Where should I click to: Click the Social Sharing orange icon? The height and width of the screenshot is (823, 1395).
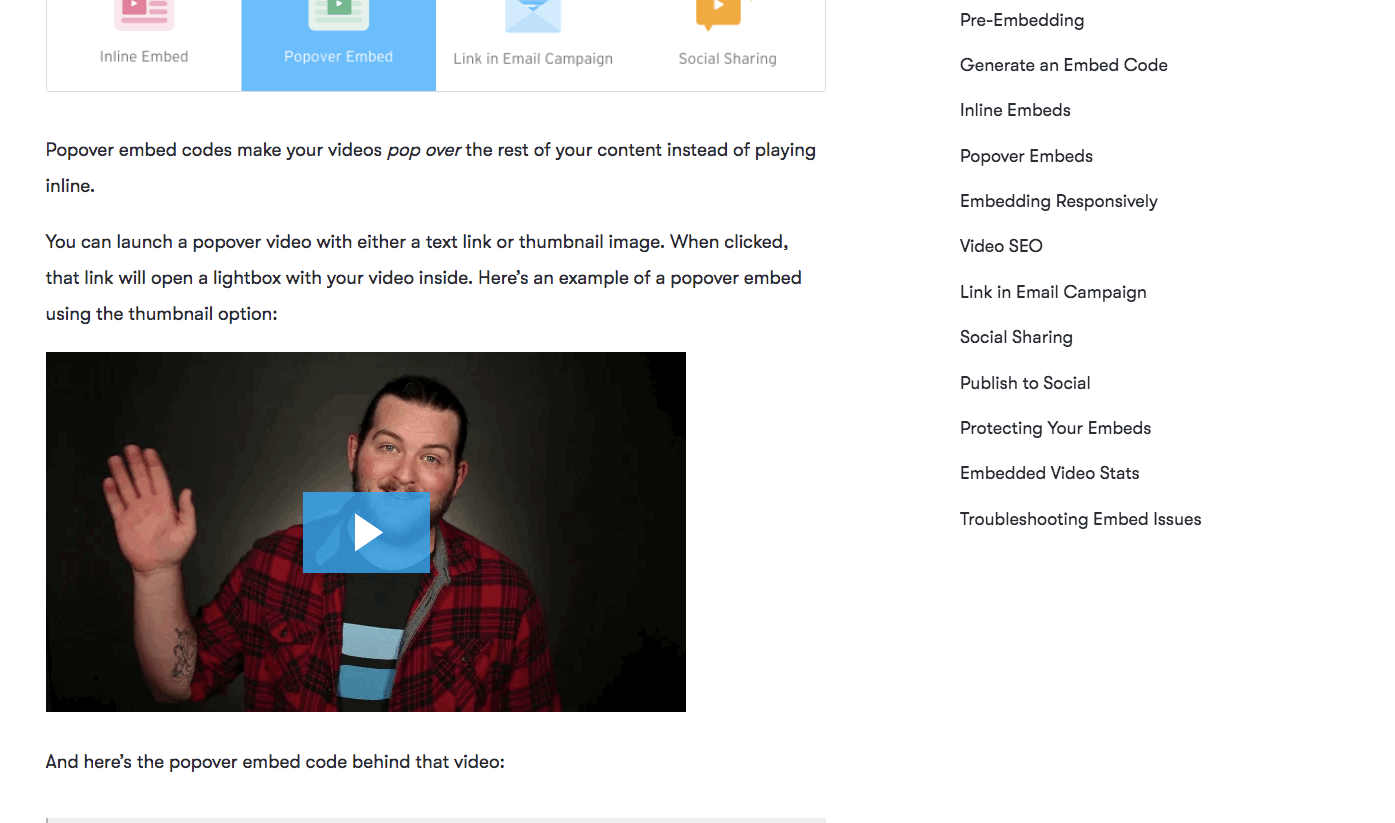(x=719, y=14)
